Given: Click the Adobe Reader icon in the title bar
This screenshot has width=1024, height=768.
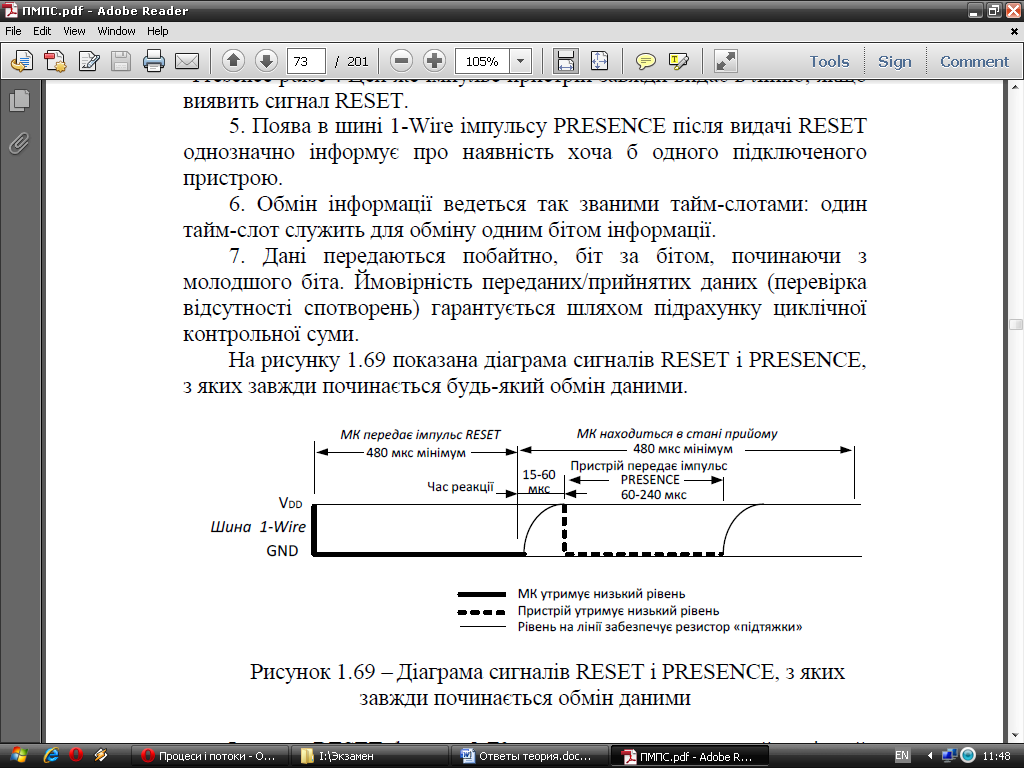Looking at the screenshot, I should click(x=10, y=10).
